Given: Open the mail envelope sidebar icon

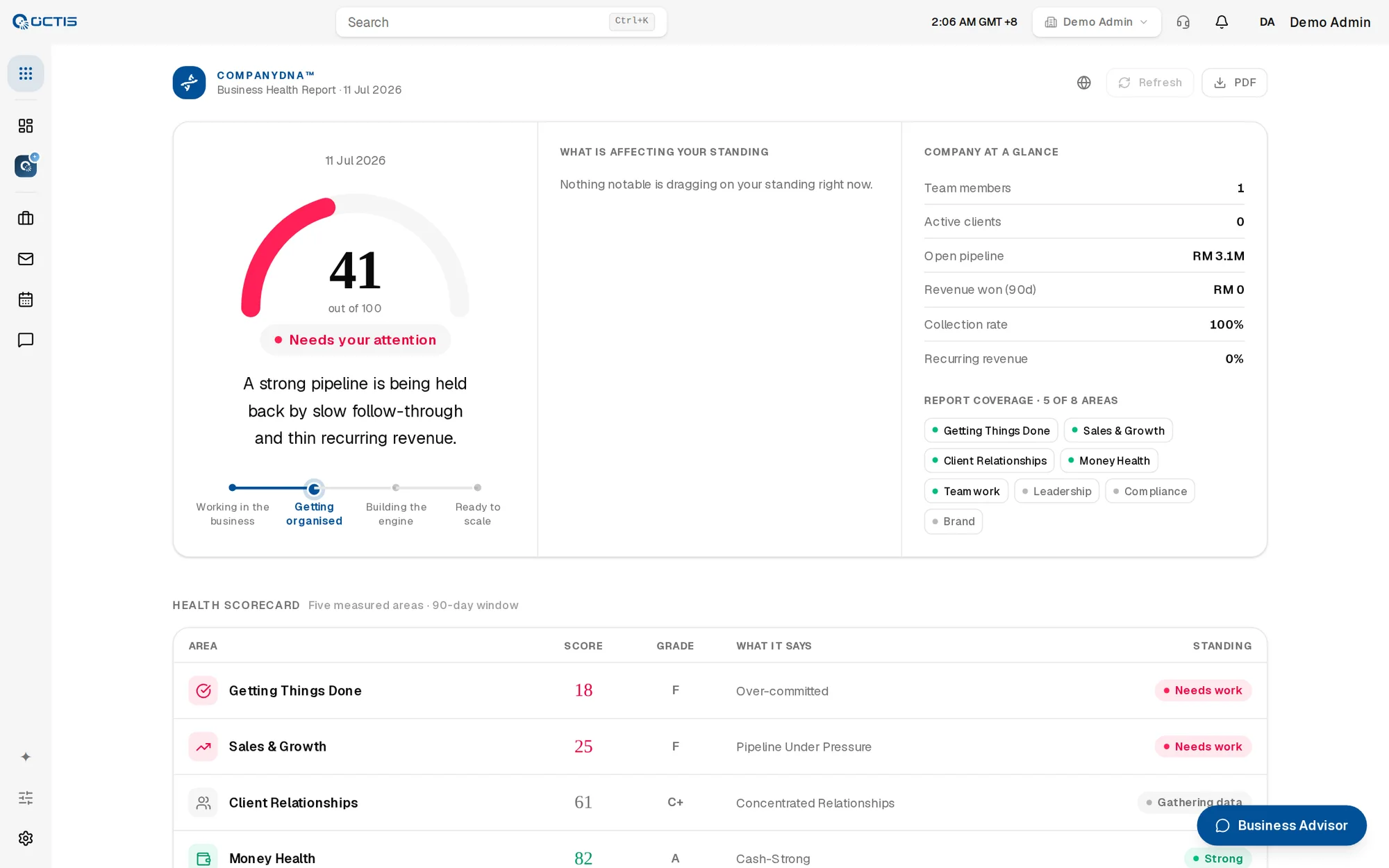Looking at the screenshot, I should pos(26,259).
